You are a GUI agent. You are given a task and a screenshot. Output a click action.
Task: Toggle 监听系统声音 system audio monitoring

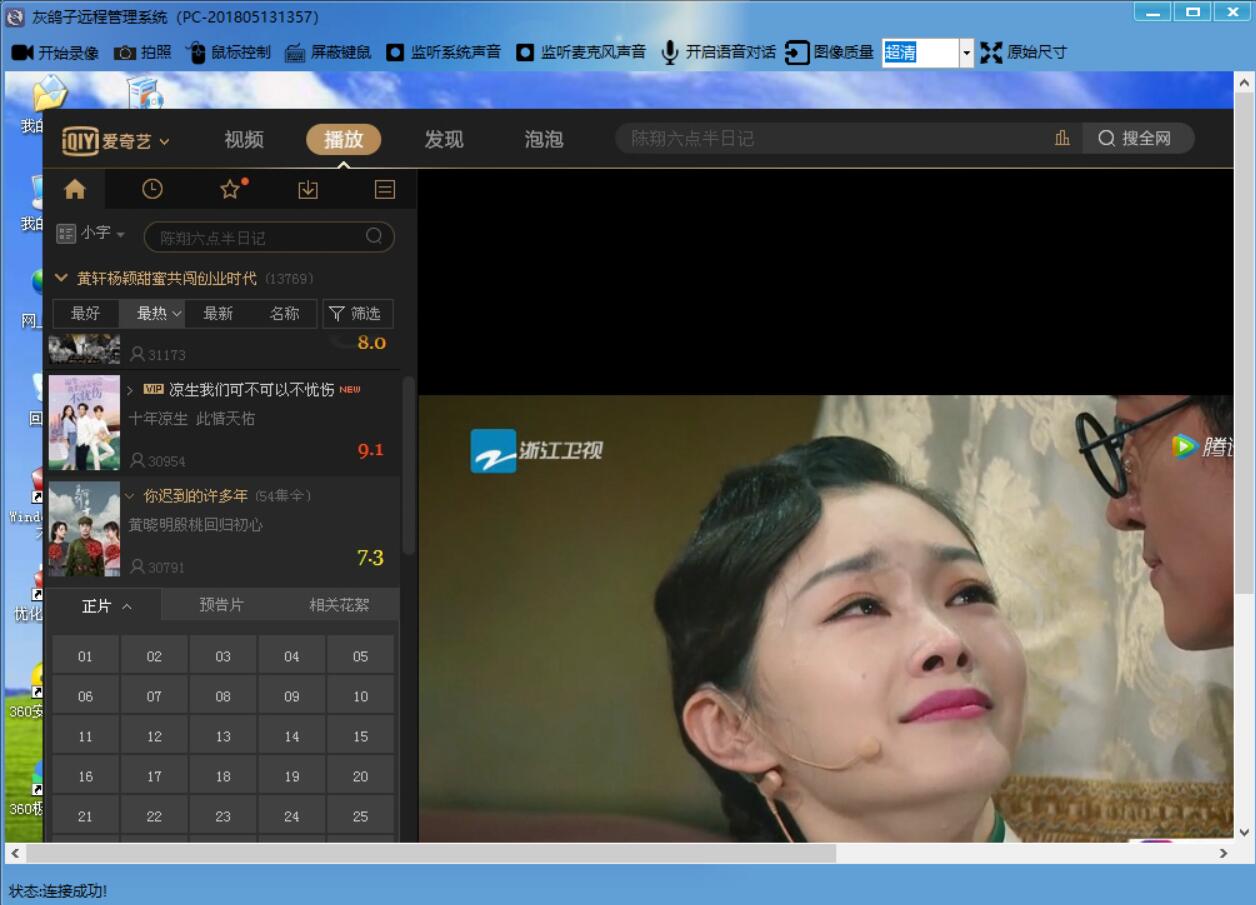point(443,53)
